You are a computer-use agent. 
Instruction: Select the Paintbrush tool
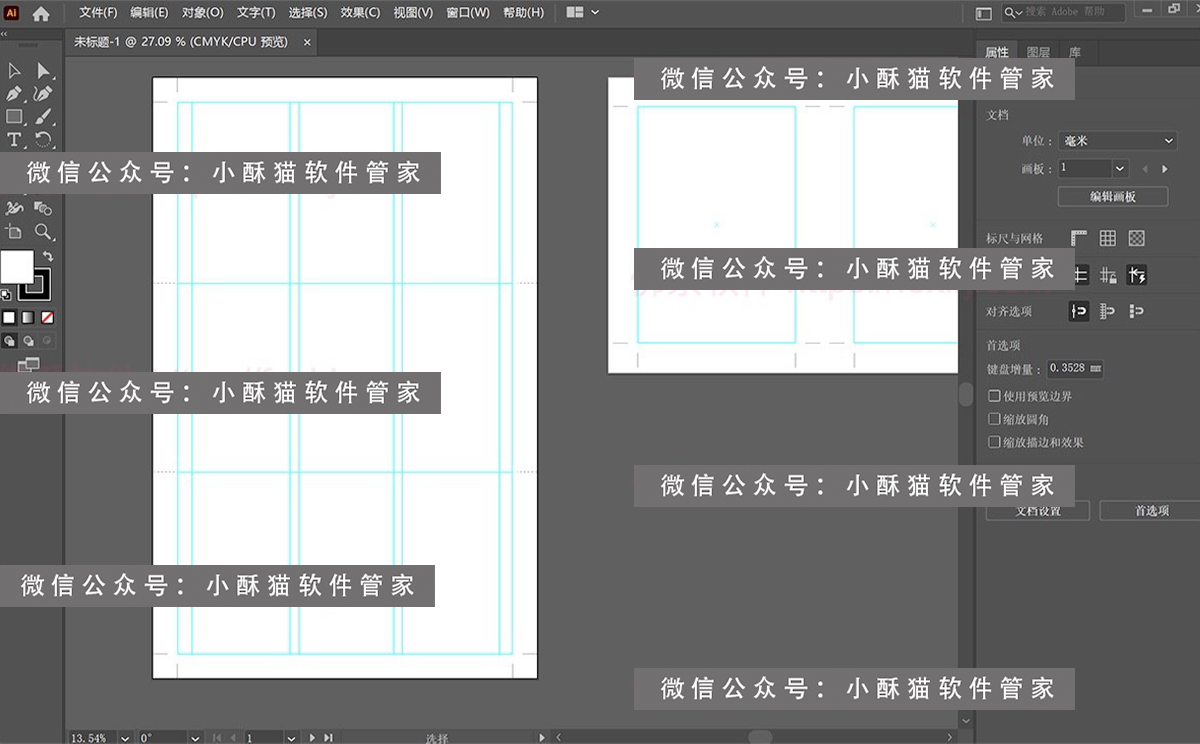(44, 116)
